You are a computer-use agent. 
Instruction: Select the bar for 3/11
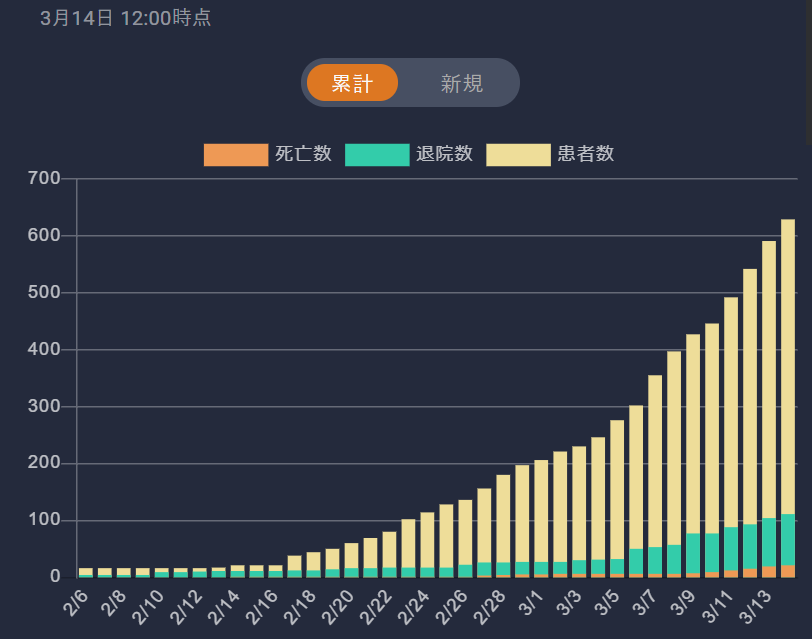(x=731, y=438)
